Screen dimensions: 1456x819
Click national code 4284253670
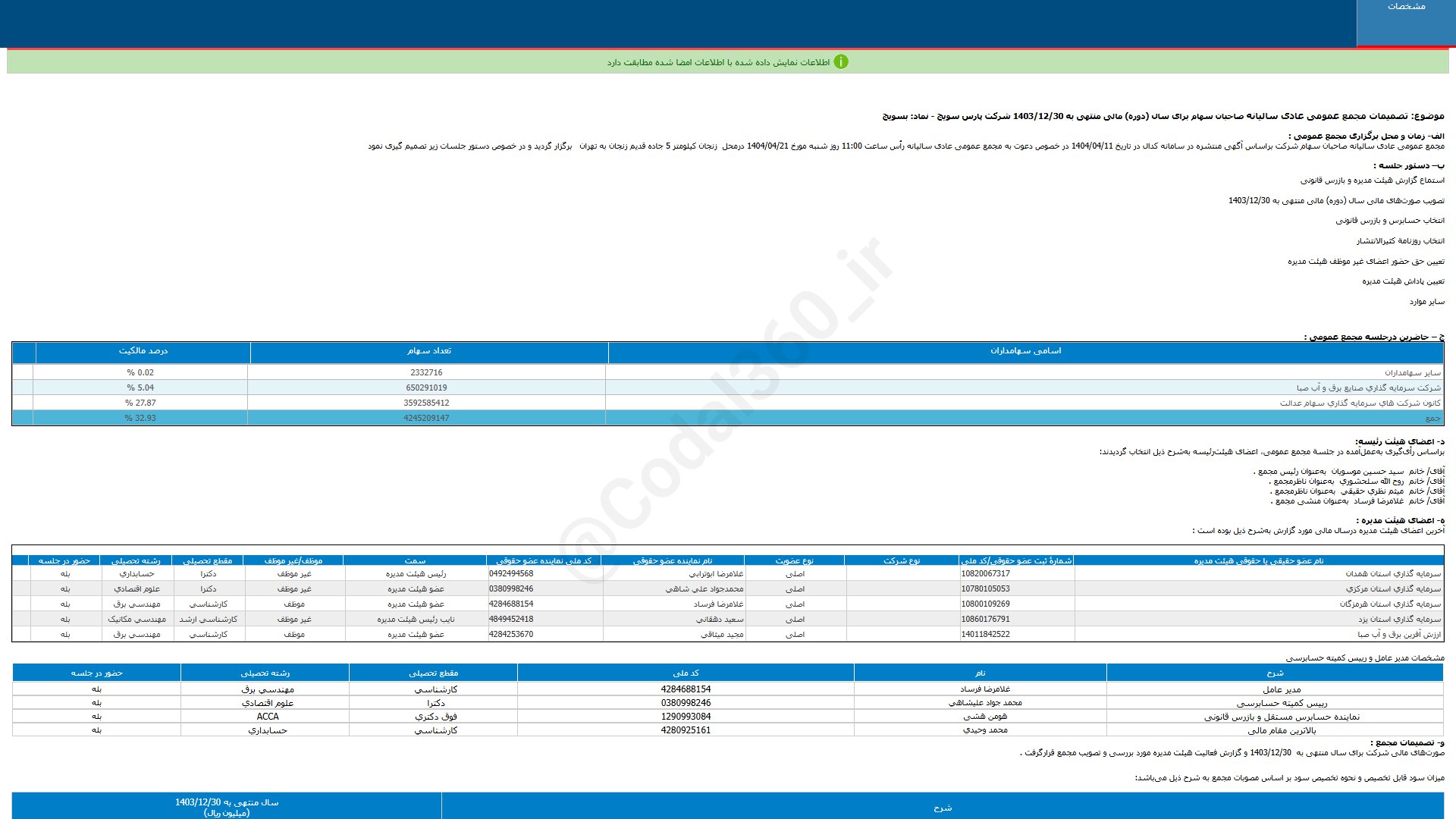tap(511, 635)
